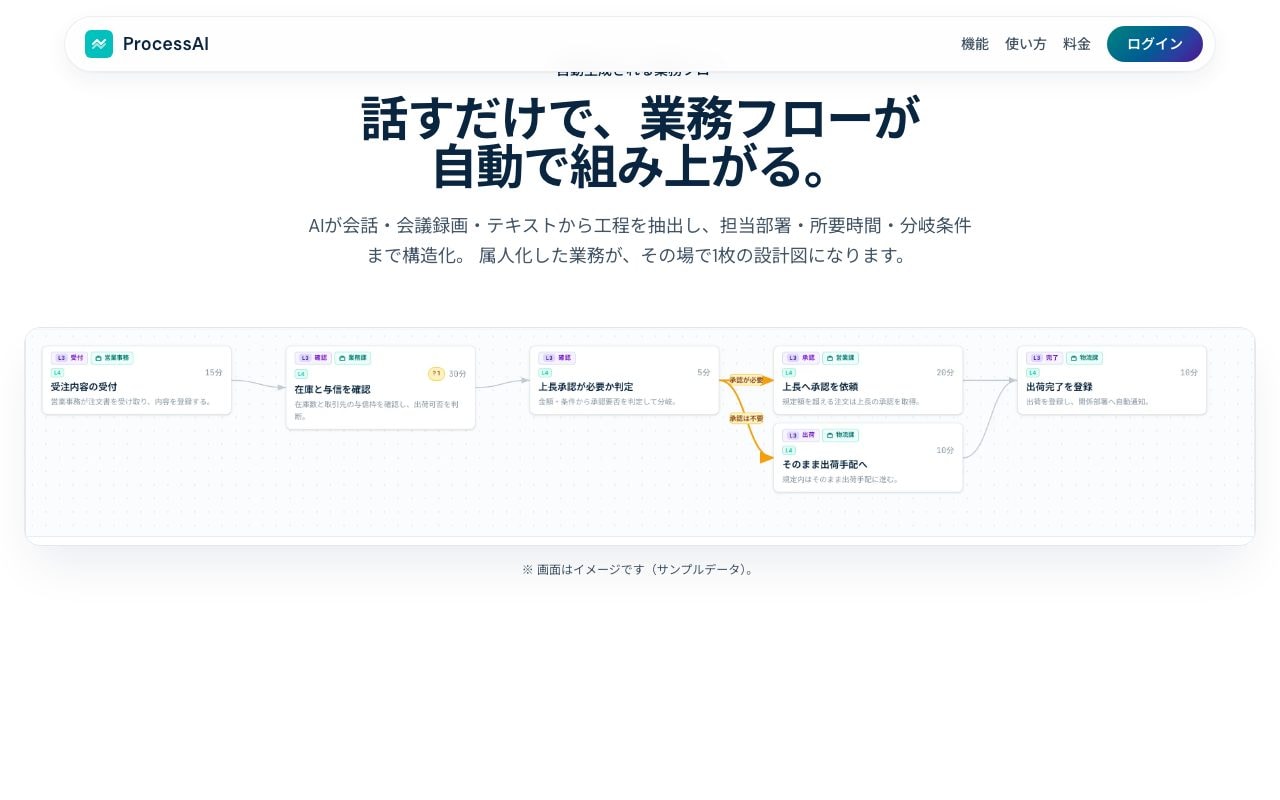Click description 営業事務が注文書を受け取り、内容を登録する。
1280x800 pixels.
point(131,401)
